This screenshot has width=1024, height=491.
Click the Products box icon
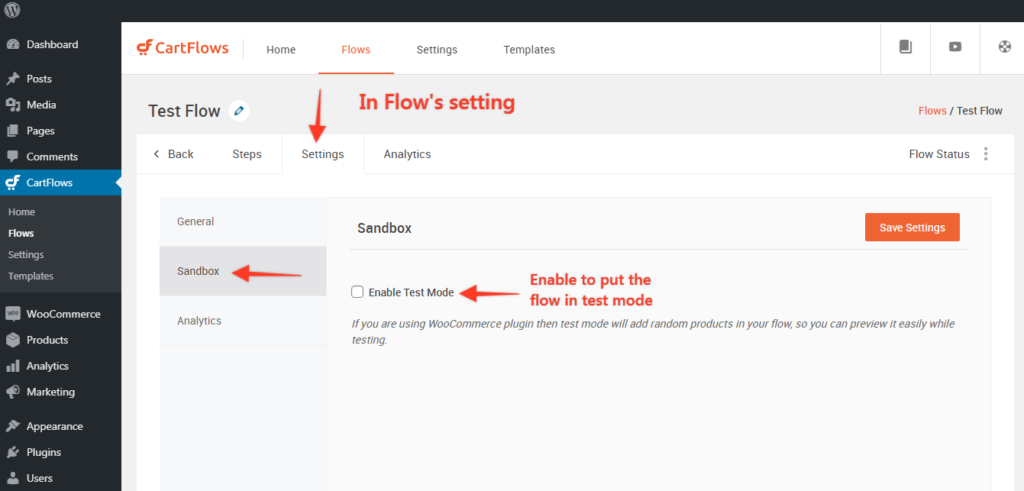12,340
